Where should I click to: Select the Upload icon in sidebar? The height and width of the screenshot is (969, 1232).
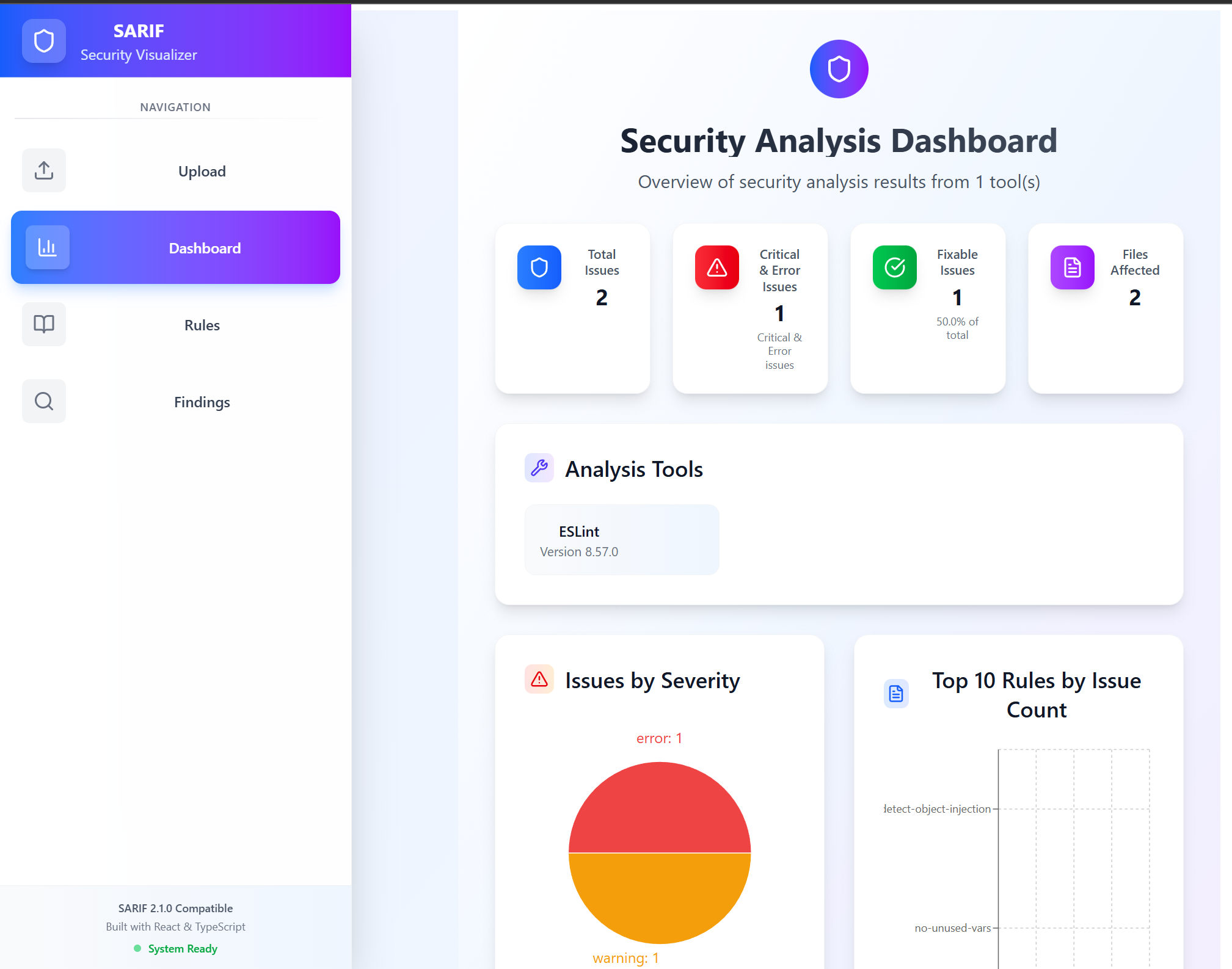pos(43,170)
